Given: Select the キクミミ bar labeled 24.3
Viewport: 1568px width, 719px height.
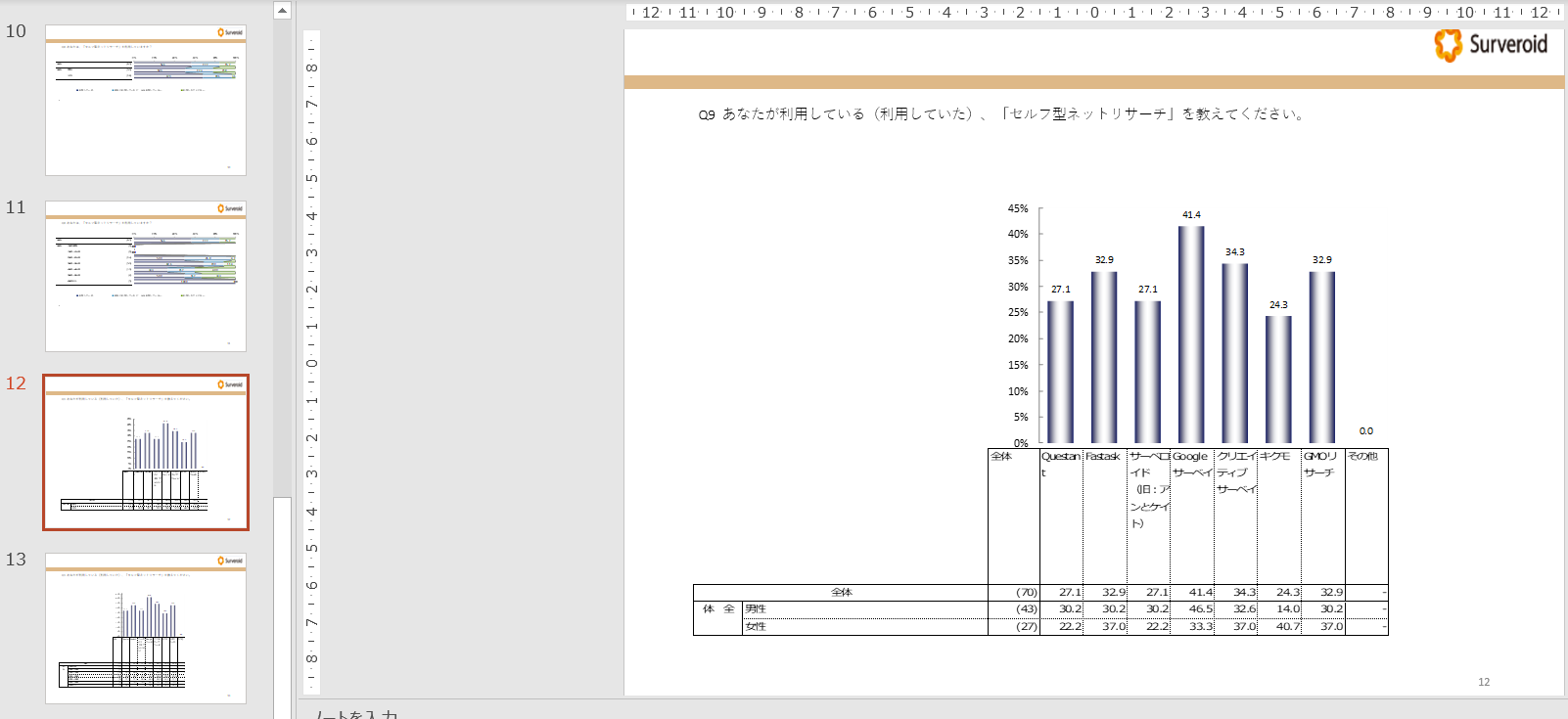Looking at the screenshot, I should coord(1278,380).
